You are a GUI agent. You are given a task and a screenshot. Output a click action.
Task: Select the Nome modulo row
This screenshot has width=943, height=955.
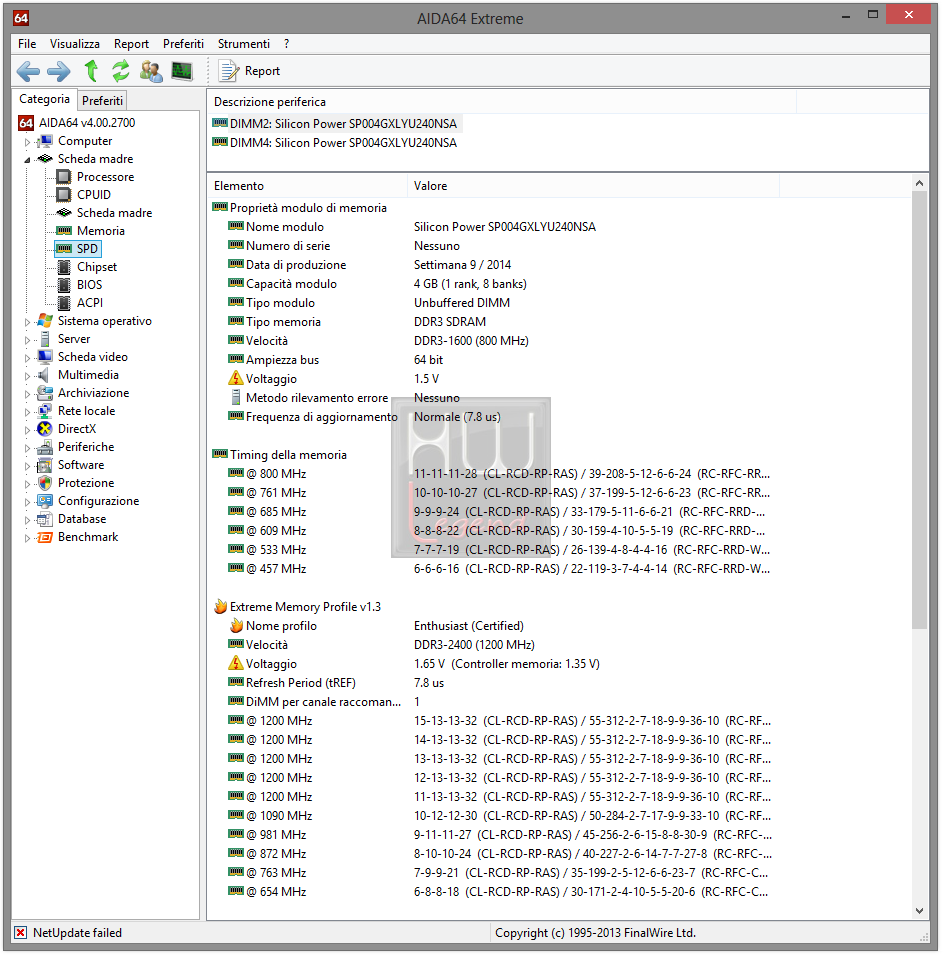point(493,227)
